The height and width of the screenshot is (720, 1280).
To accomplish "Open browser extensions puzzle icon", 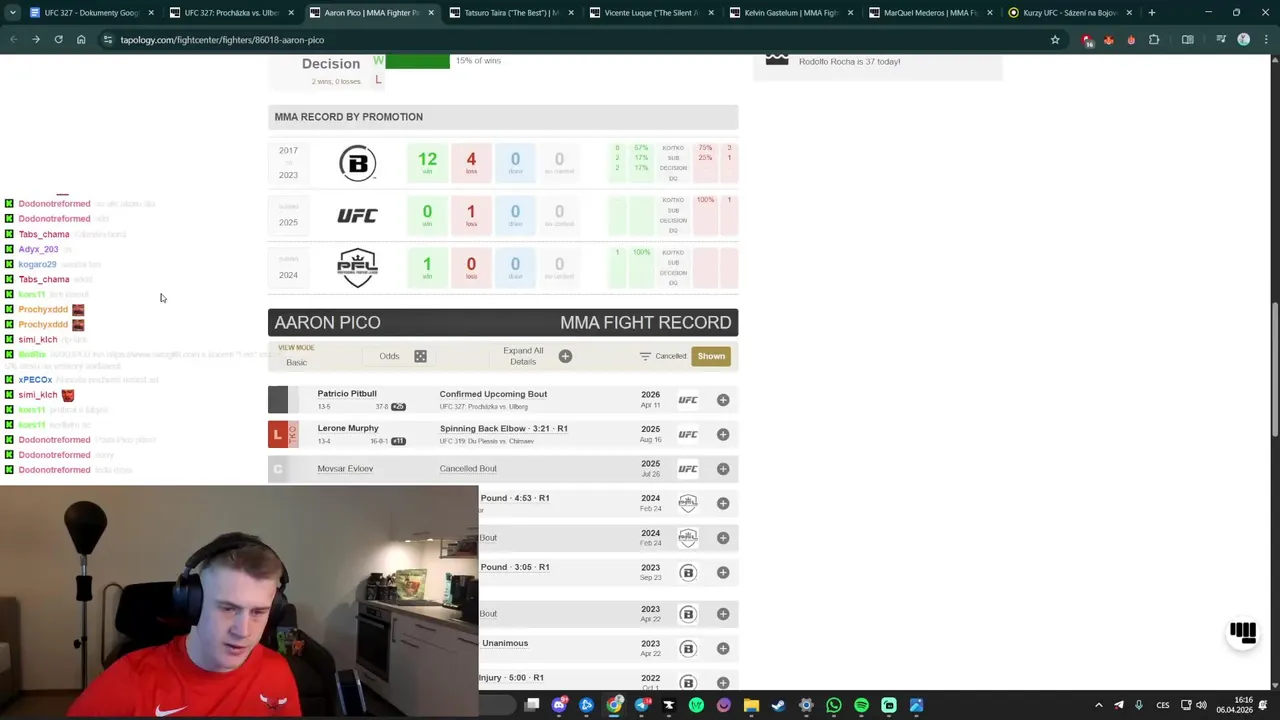I will pos(1154,40).
